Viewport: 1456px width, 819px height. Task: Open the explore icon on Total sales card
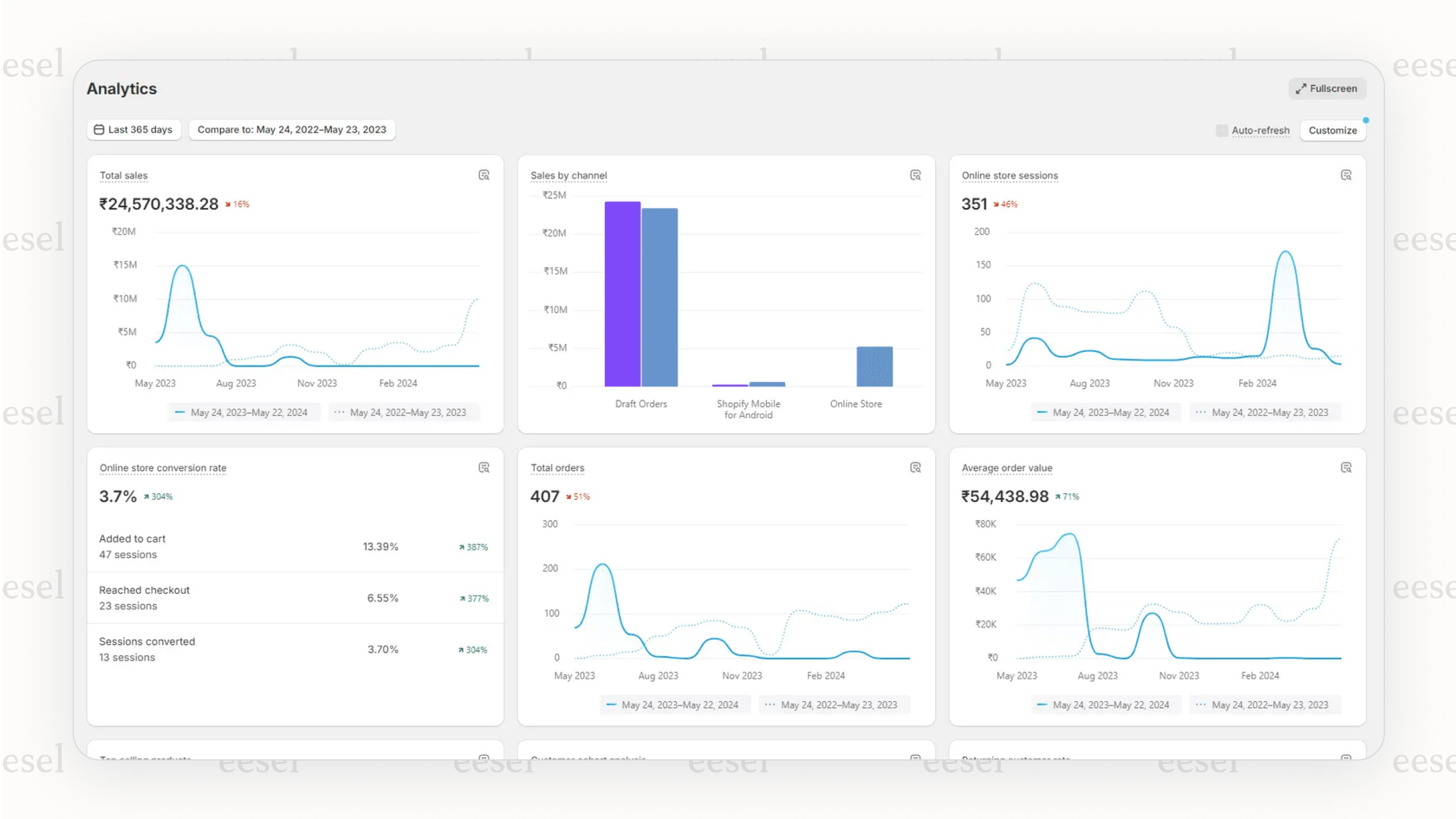pos(484,175)
